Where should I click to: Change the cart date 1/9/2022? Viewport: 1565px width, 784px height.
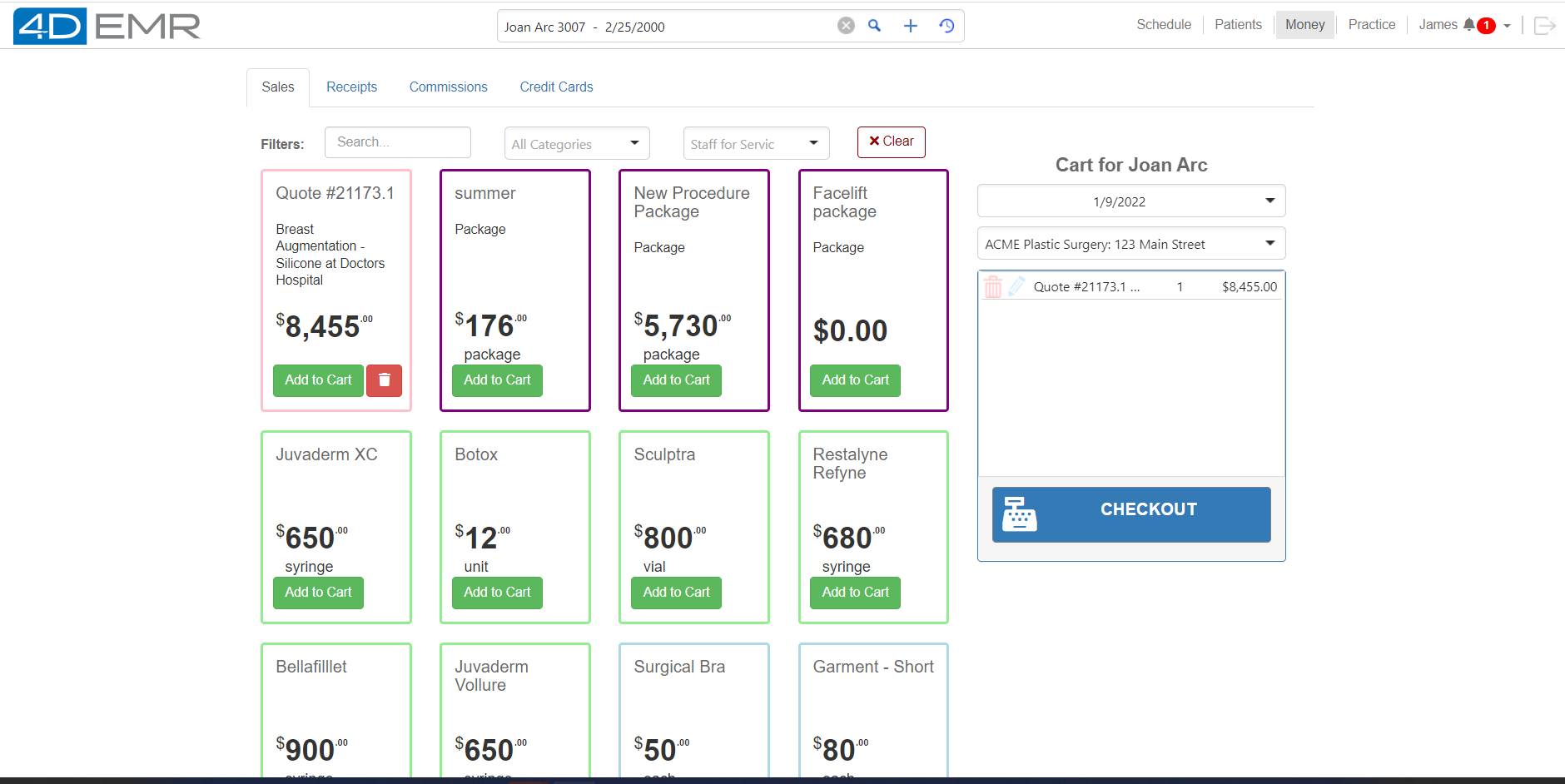click(1131, 201)
